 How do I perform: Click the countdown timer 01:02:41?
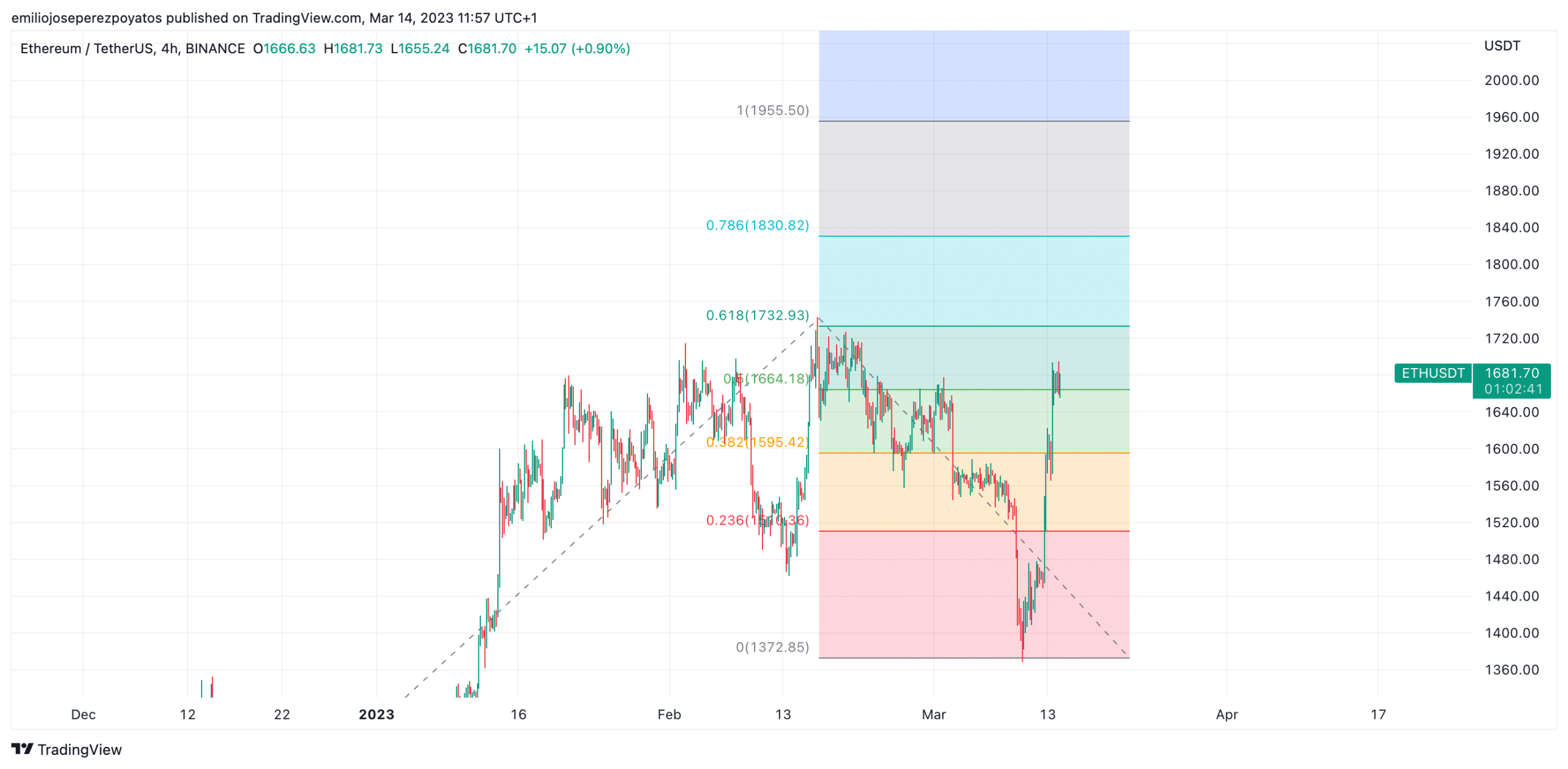[x=1512, y=389]
